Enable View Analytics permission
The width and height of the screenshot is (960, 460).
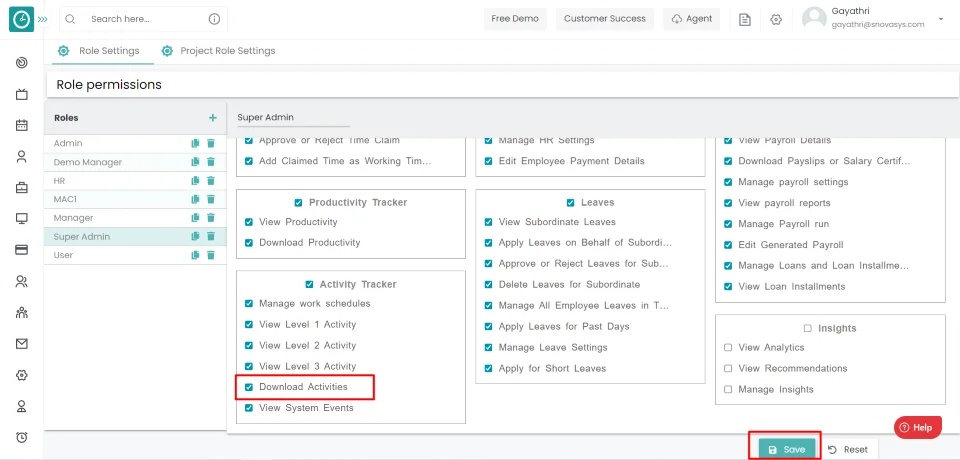(x=728, y=348)
